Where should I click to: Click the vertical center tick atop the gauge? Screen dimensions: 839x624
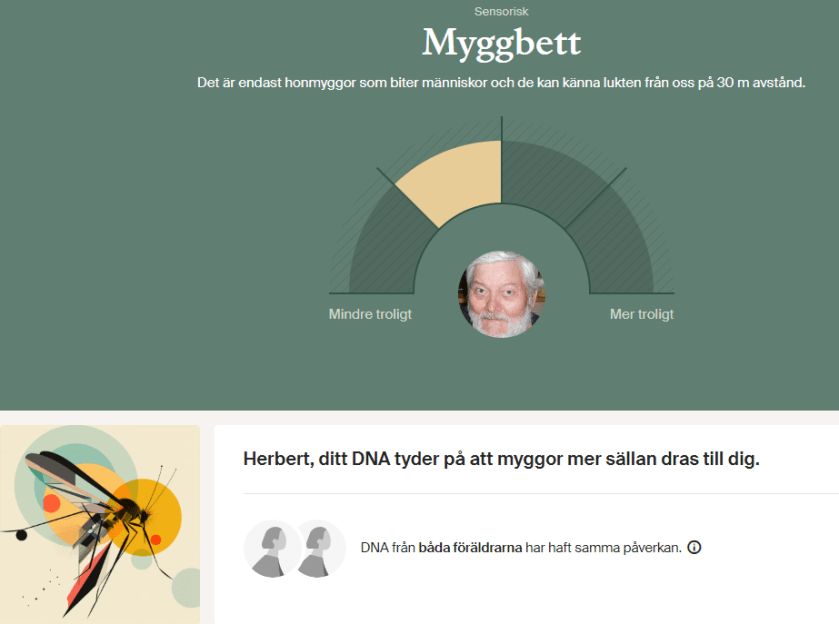(x=501, y=128)
